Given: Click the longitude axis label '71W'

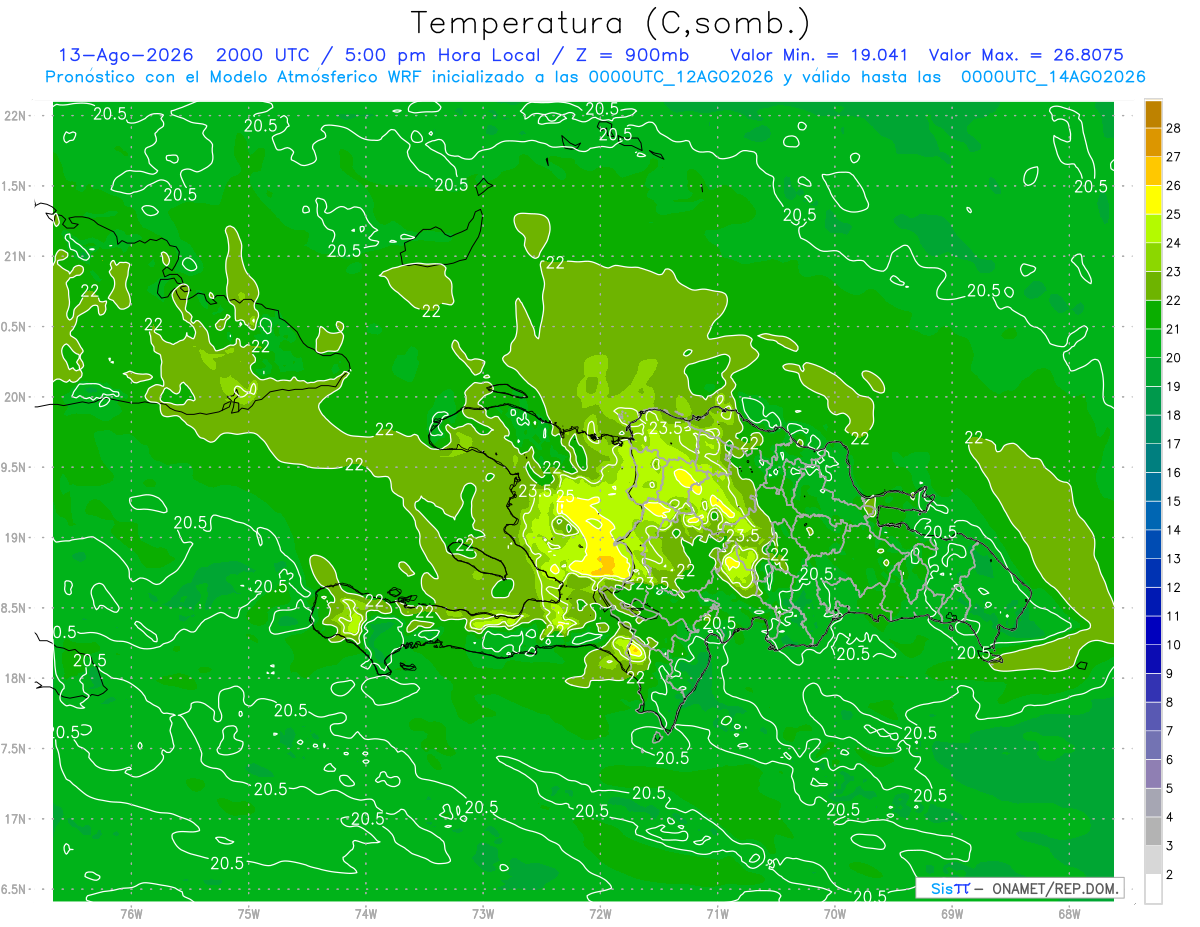Looking at the screenshot, I should pyautogui.click(x=717, y=913).
